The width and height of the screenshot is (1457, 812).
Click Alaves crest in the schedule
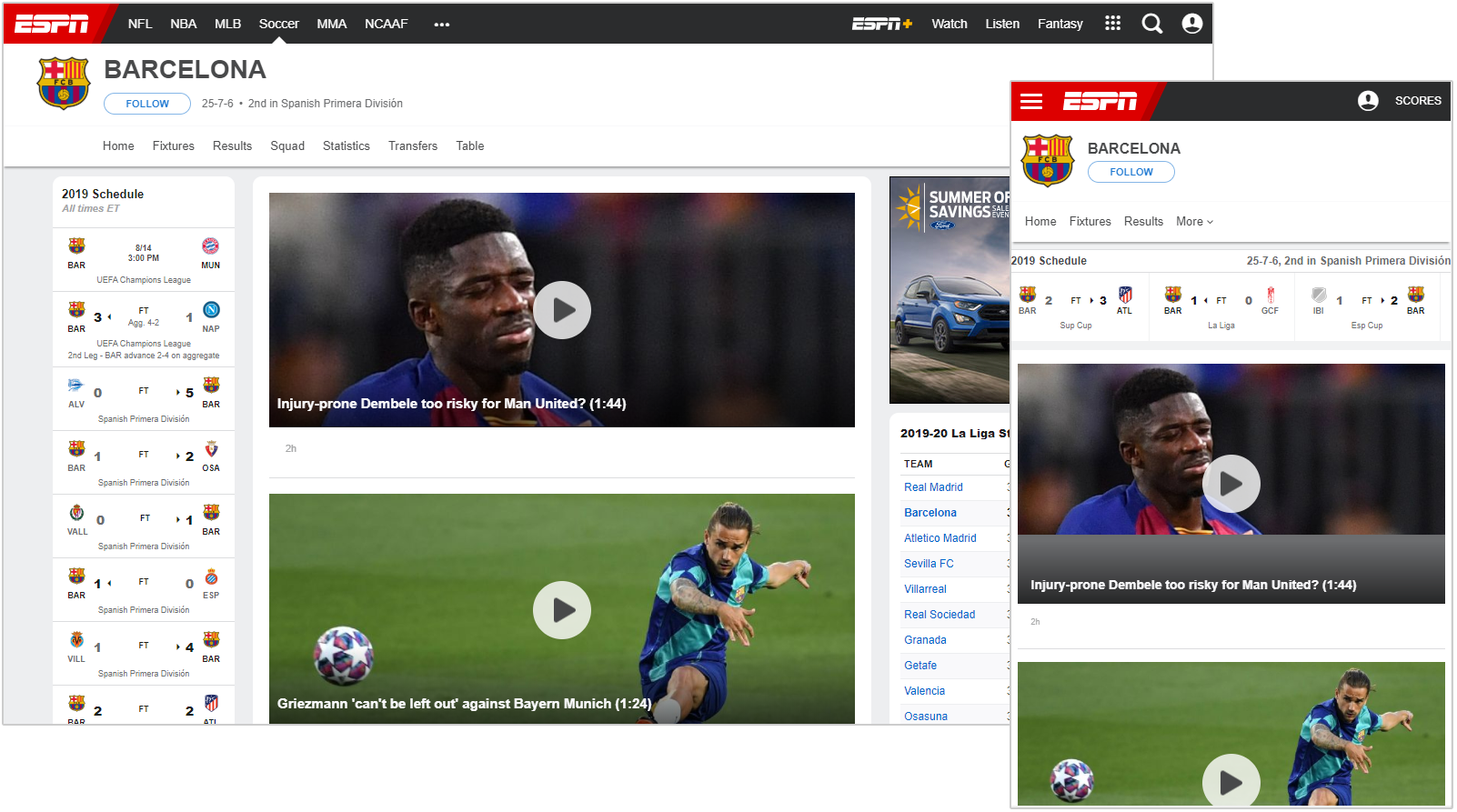(76, 386)
